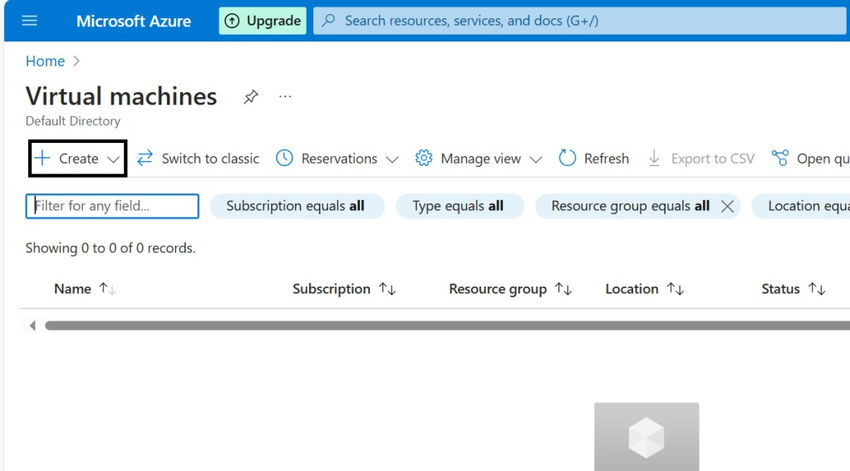Click the Upgrade button
Viewport: 850px width, 471px height.
tap(263, 21)
